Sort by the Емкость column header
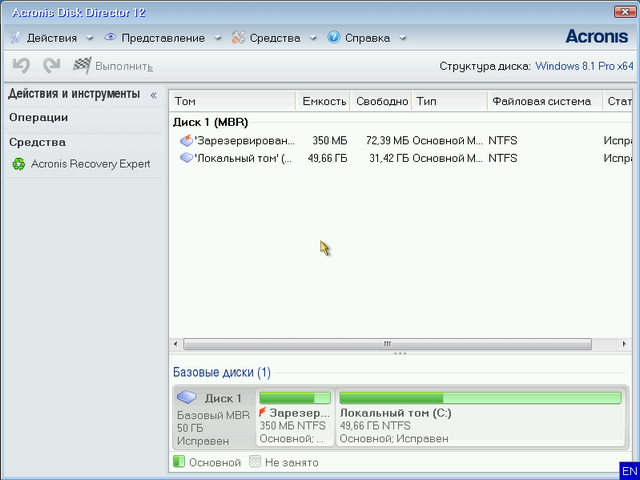640x480 pixels. (323, 101)
